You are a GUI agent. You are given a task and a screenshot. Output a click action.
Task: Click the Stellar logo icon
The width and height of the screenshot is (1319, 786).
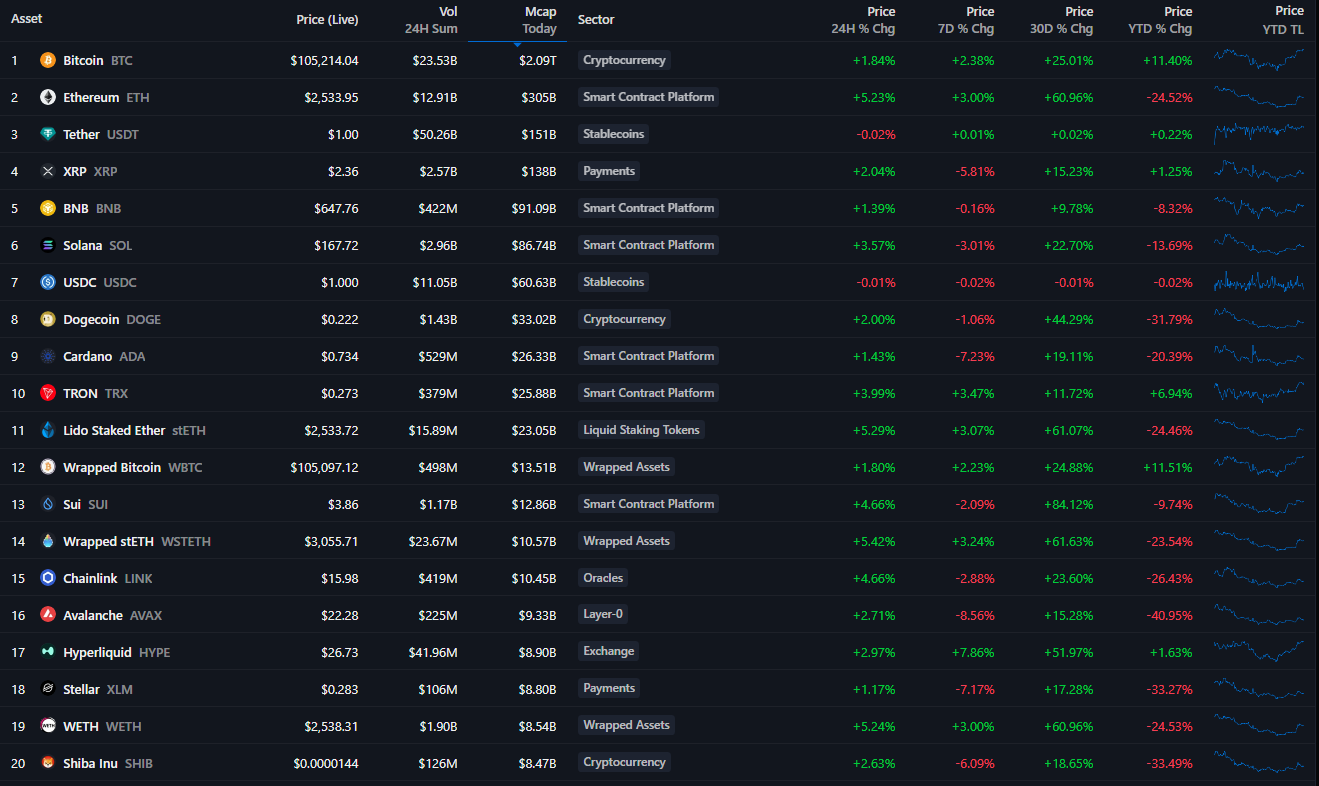pos(47,689)
